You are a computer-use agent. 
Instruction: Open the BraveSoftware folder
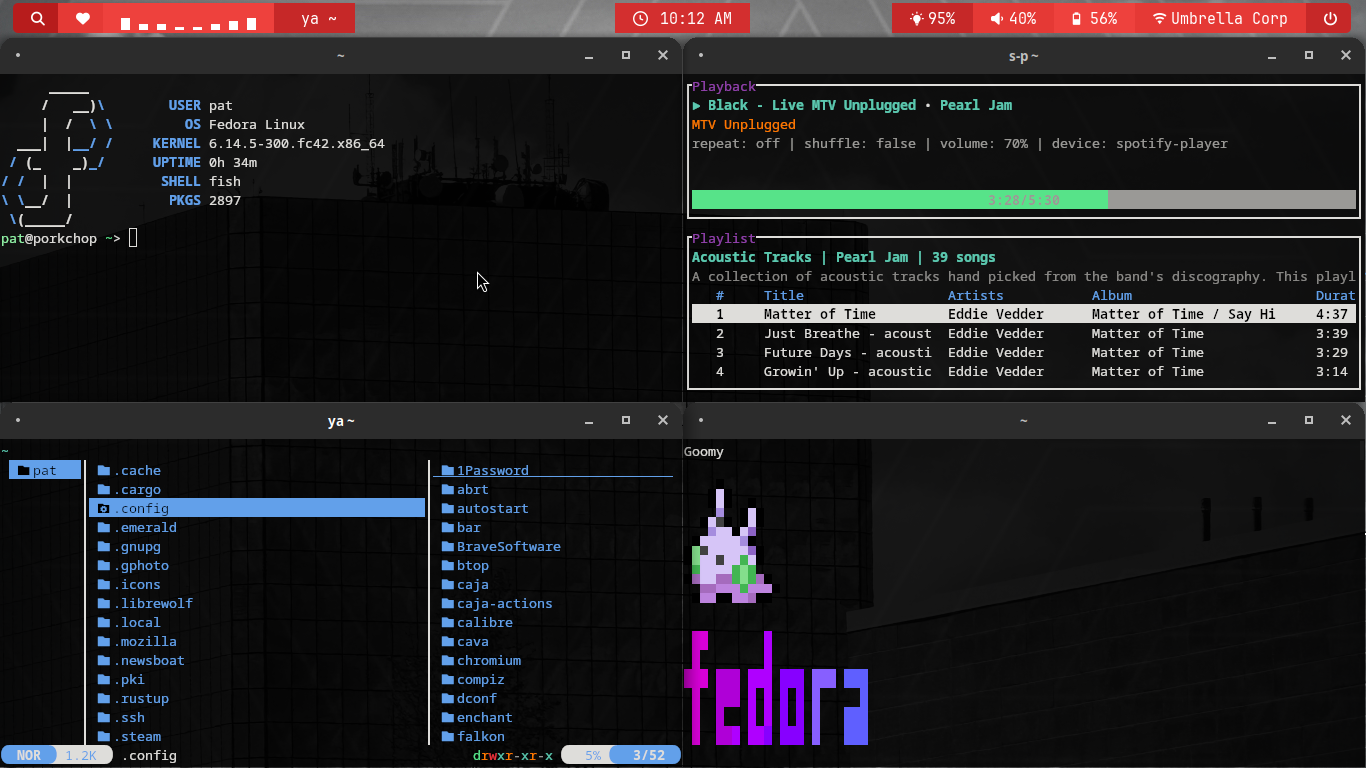pos(508,546)
